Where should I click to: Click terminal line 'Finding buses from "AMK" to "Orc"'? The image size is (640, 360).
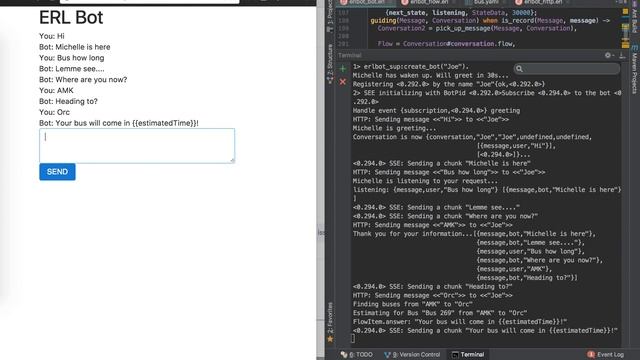click(413, 304)
